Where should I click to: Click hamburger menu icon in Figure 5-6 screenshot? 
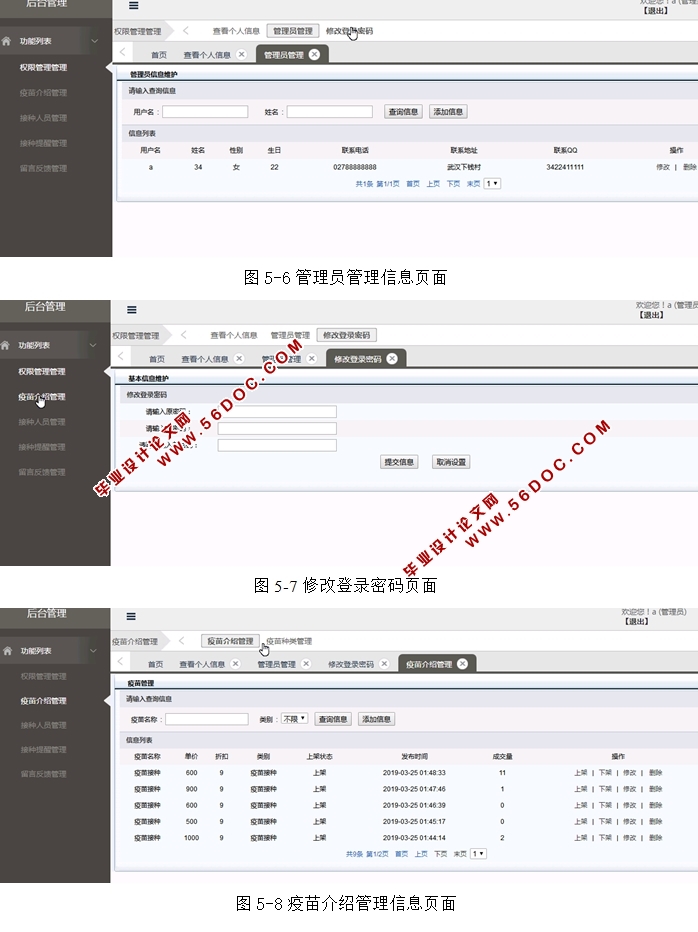point(134,5)
